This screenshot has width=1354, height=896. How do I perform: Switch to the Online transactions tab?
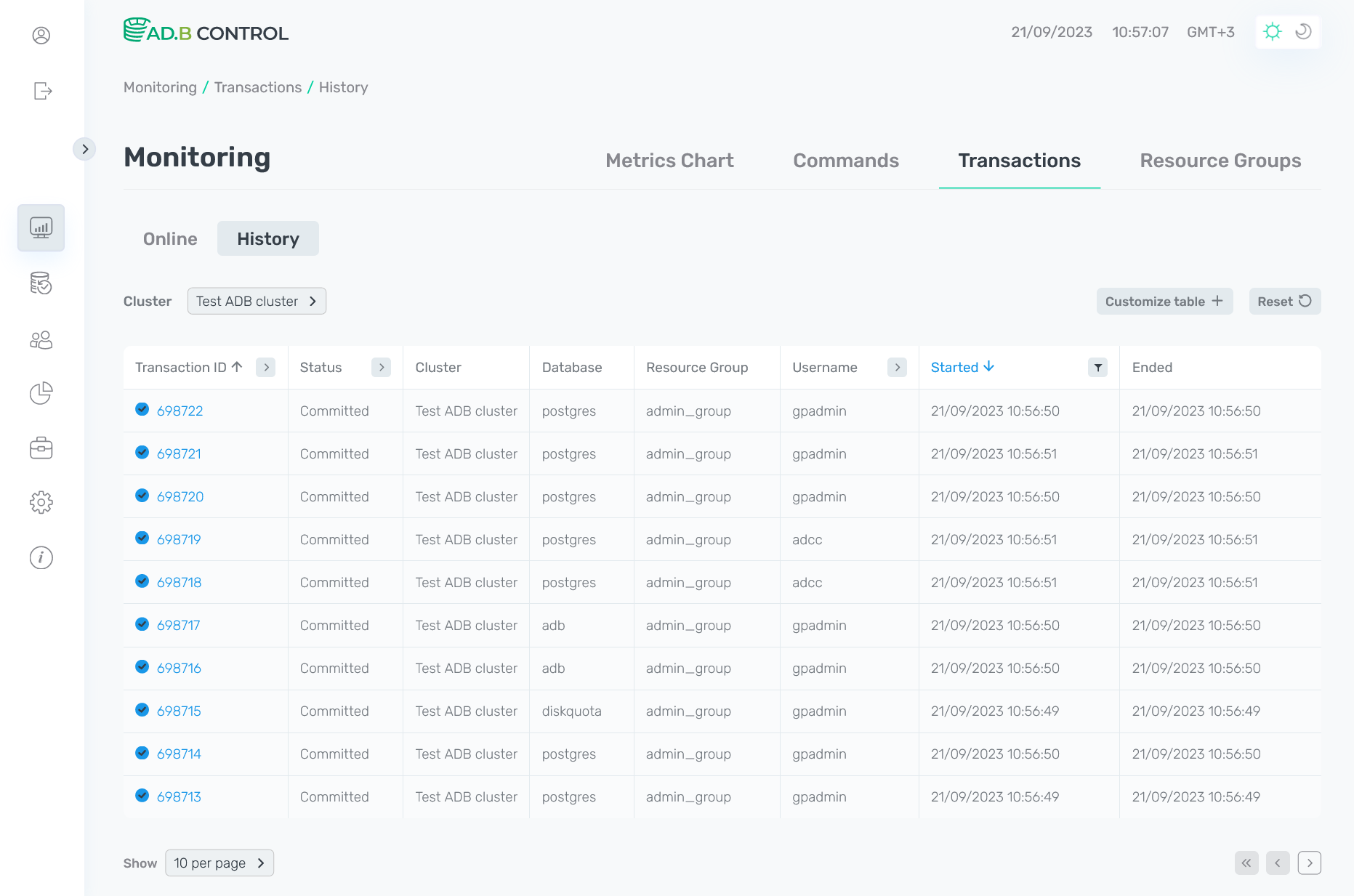169,238
